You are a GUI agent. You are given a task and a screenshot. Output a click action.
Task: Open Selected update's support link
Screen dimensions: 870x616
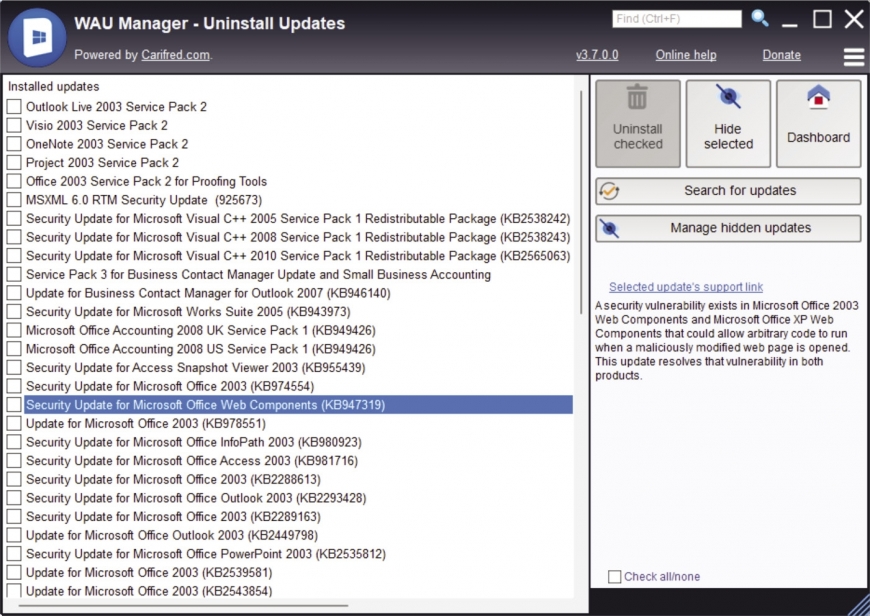click(x=686, y=287)
